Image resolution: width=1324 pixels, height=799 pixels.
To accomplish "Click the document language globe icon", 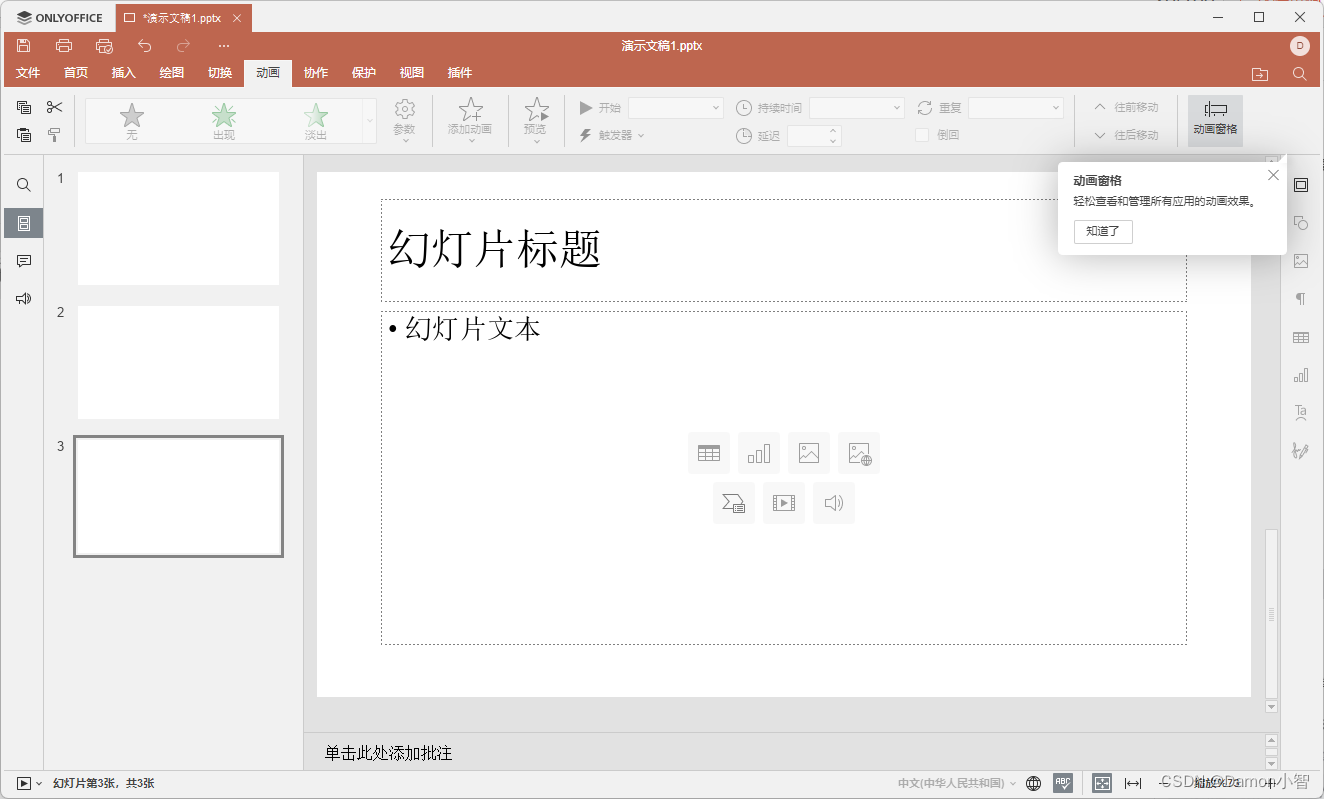I will (x=1034, y=783).
